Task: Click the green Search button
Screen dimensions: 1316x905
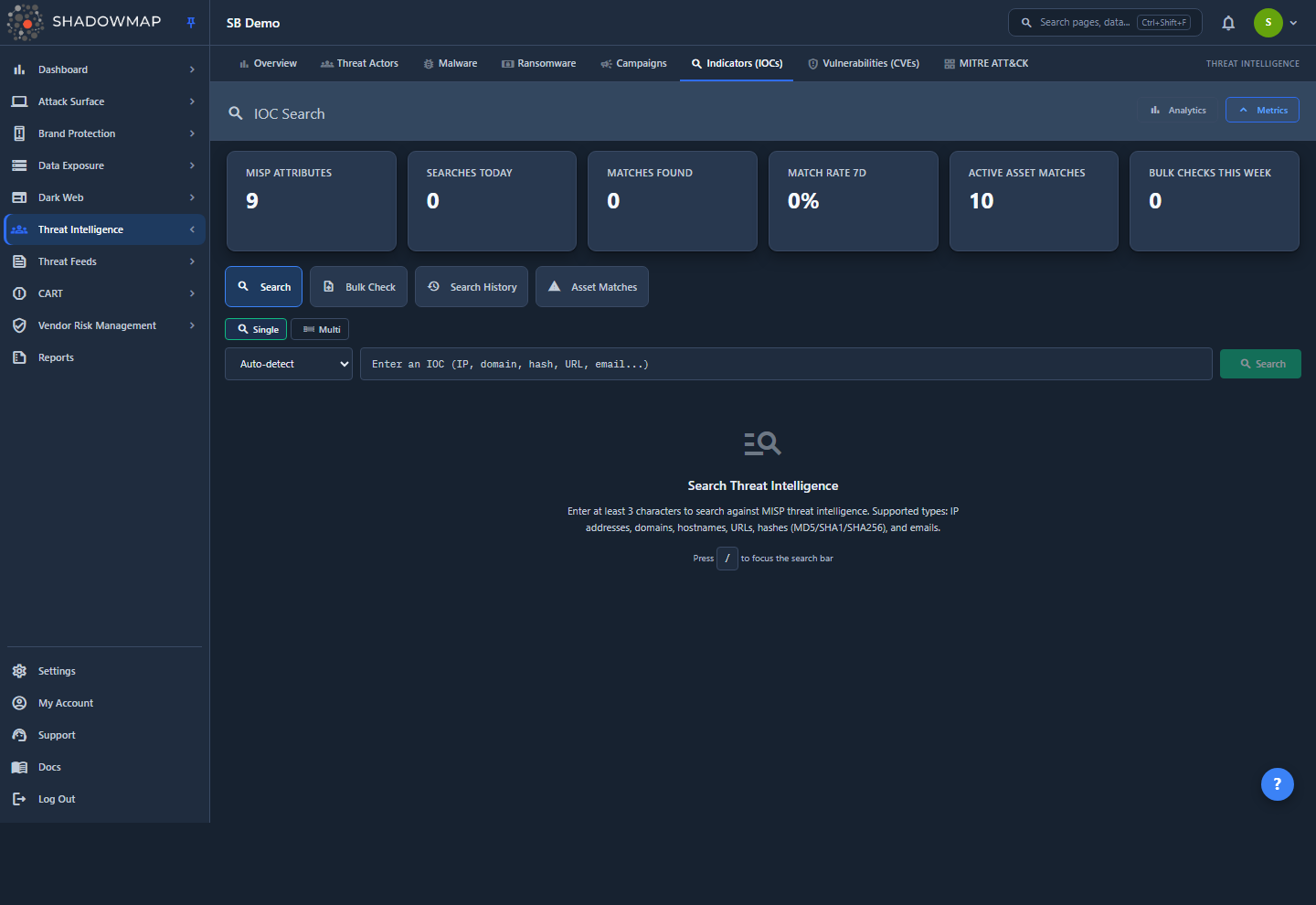Action: click(1260, 364)
